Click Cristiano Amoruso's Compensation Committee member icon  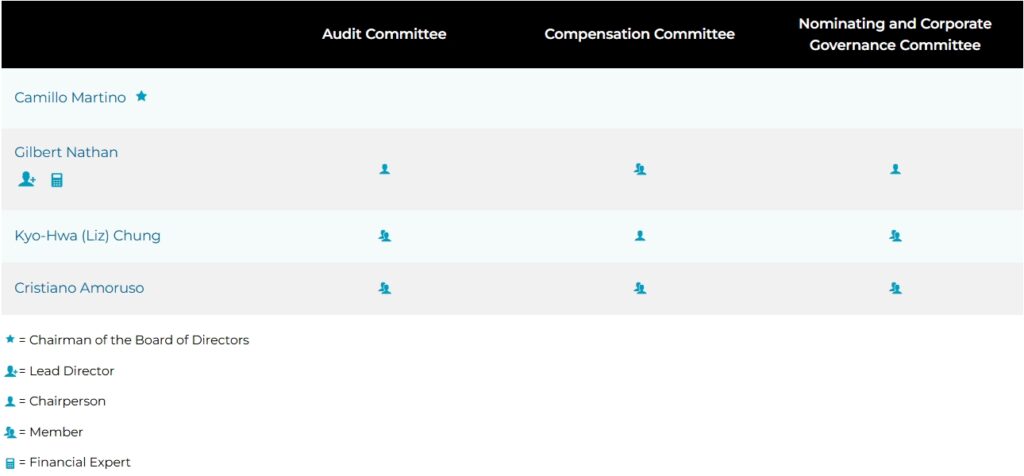tap(640, 288)
